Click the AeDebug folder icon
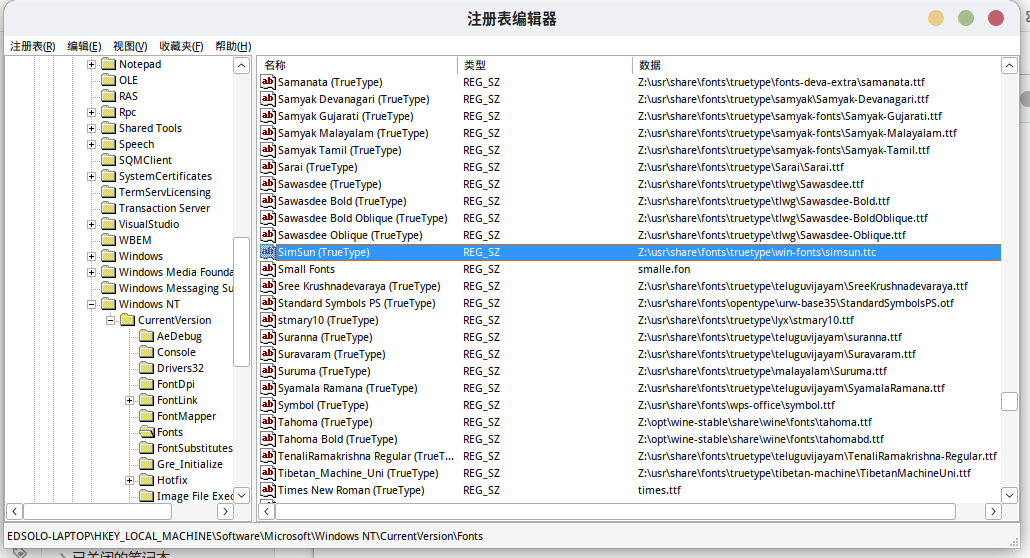This screenshot has width=1030, height=558. pyautogui.click(x=146, y=336)
